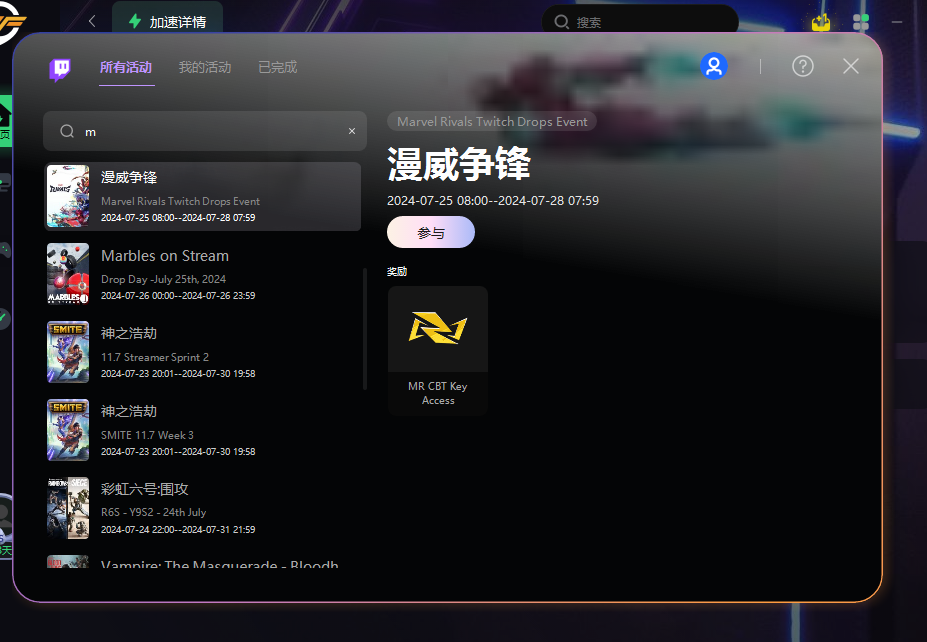This screenshot has height=642, width=927.
Task: Close the Twitch activities dialog
Action: coord(851,66)
